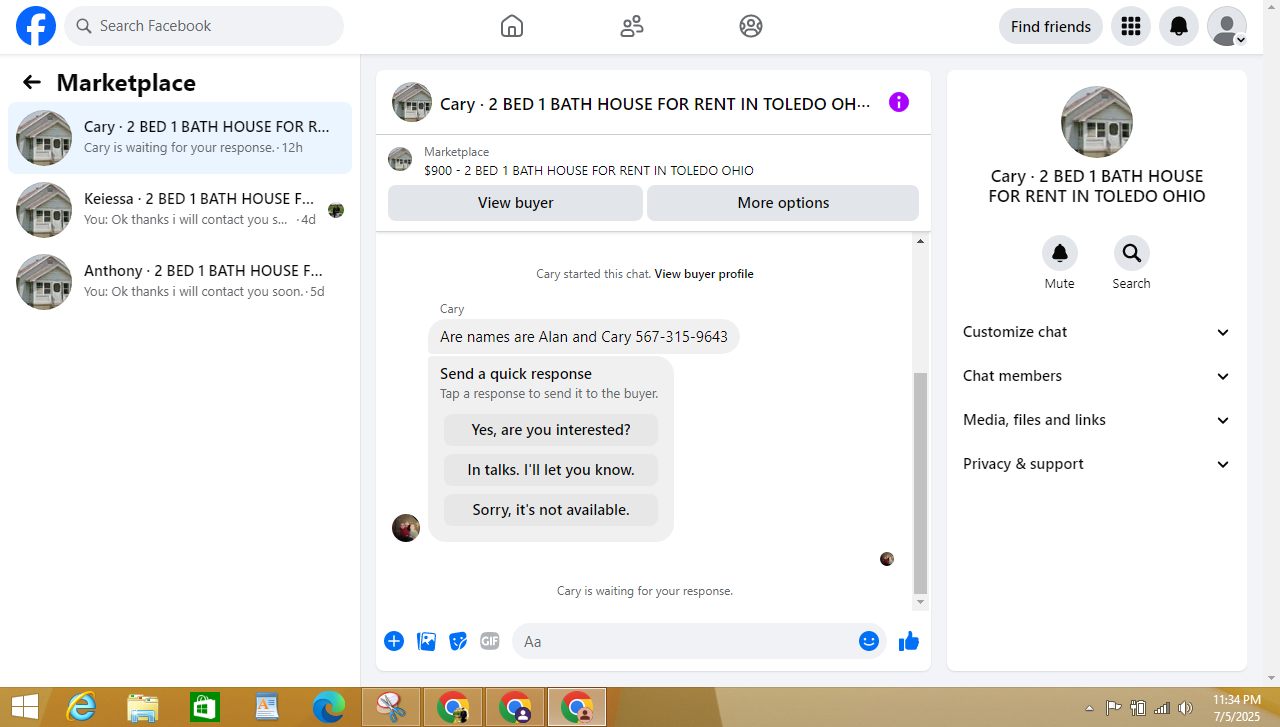Send "In talks. I'll let you know." response

coord(551,470)
